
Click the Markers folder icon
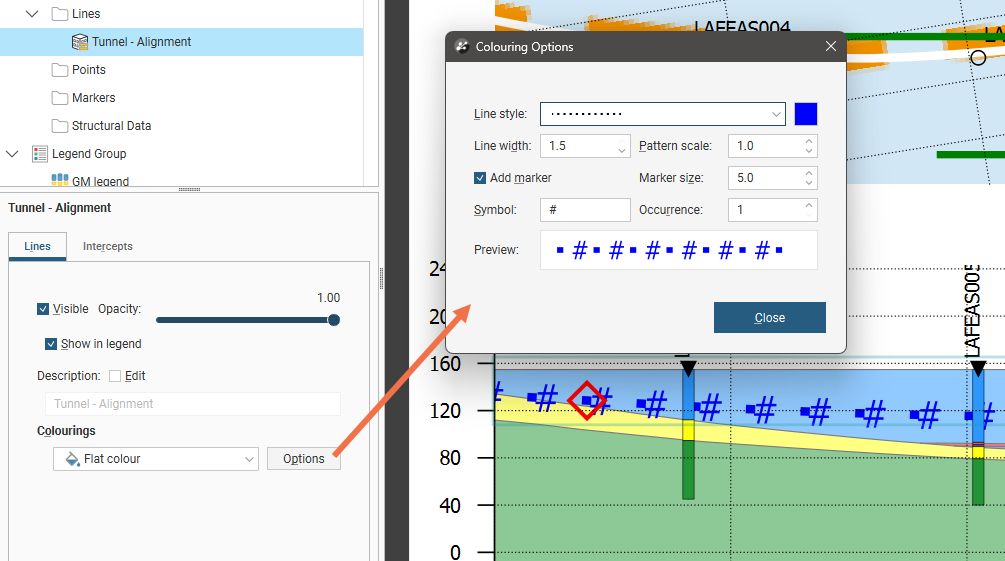pyautogui.click(x=60, y=98)
